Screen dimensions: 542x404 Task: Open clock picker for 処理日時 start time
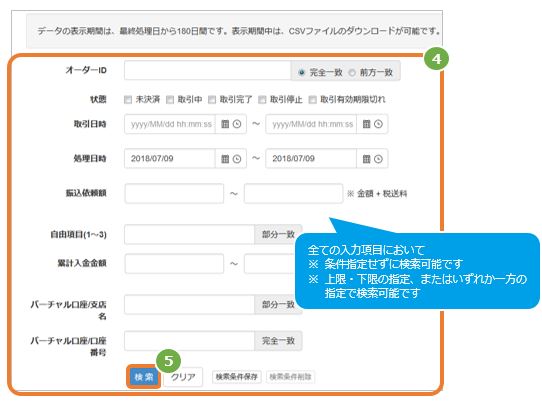click(237, 159)
